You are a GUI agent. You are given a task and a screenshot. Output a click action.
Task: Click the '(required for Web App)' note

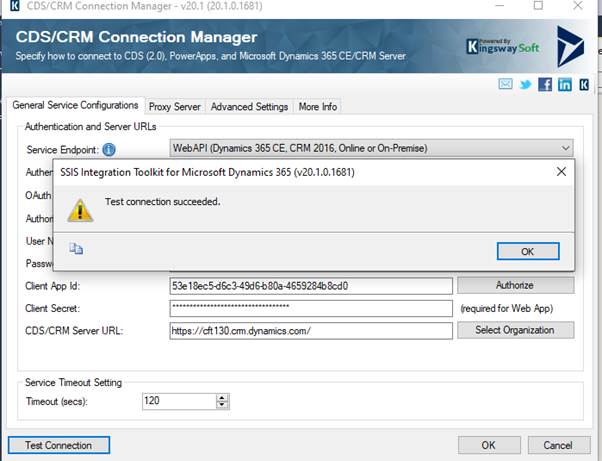(x=506, y=308)
